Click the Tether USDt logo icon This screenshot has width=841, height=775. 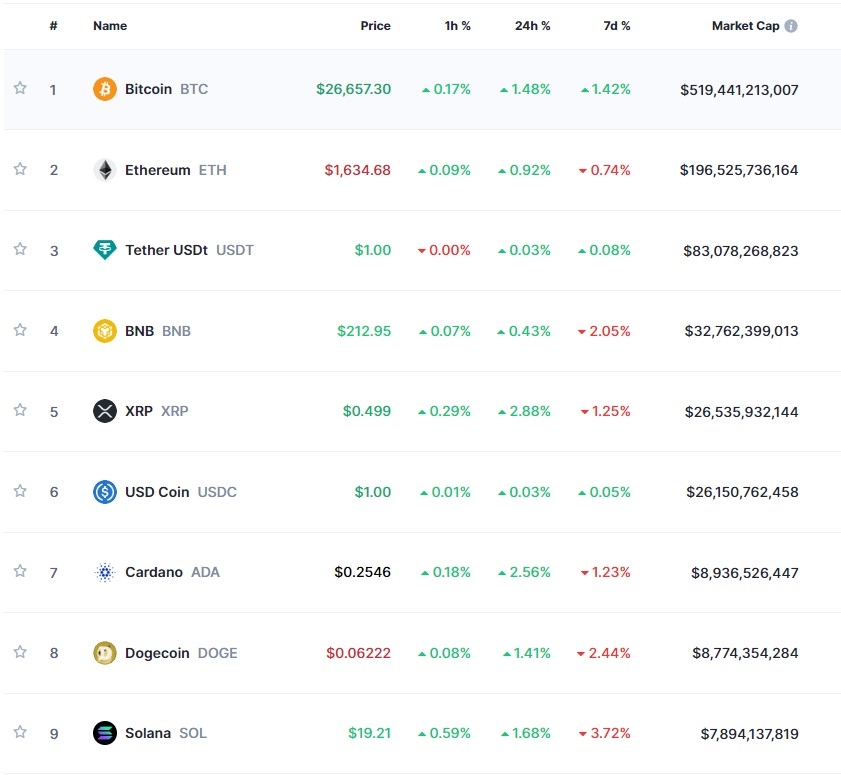(x=105, y=250)
